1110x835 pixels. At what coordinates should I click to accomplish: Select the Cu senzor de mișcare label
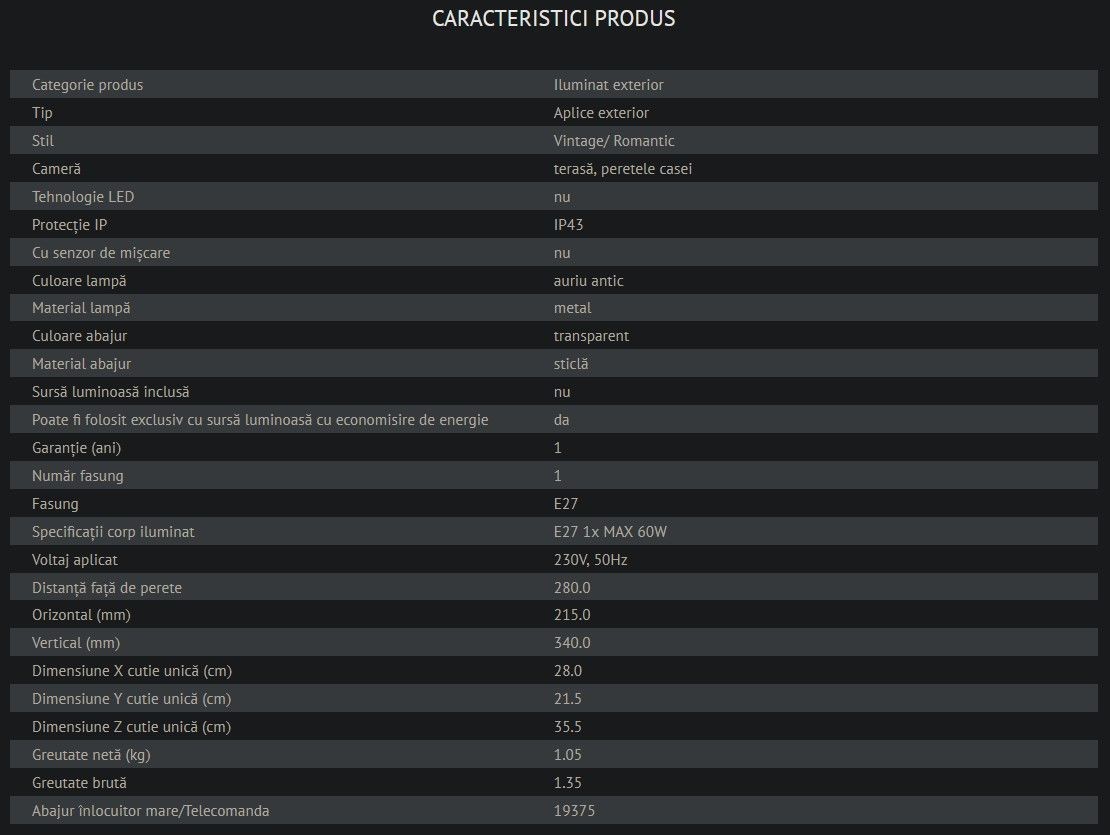click(x=101, y=253)
